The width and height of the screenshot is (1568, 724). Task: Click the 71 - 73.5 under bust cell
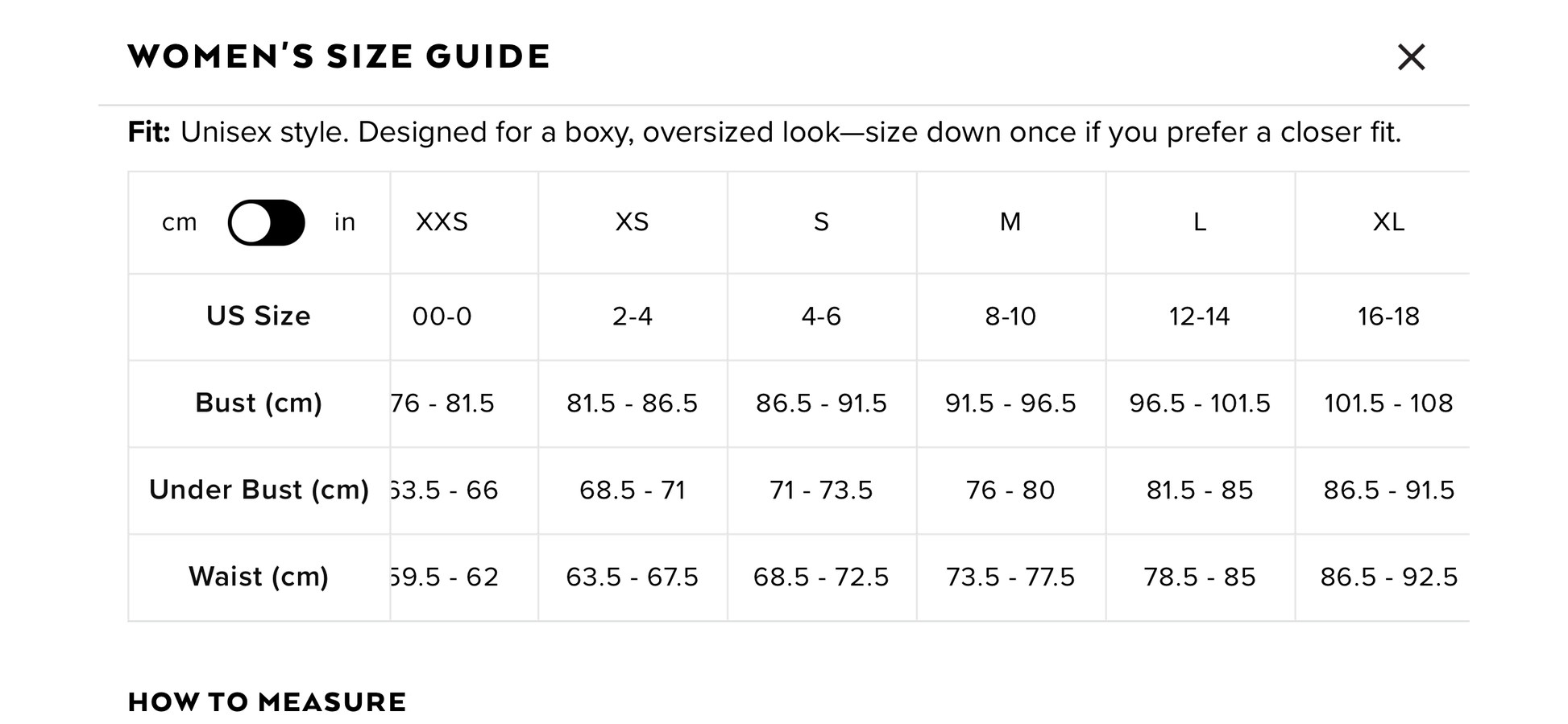click(x=821, y=490)
